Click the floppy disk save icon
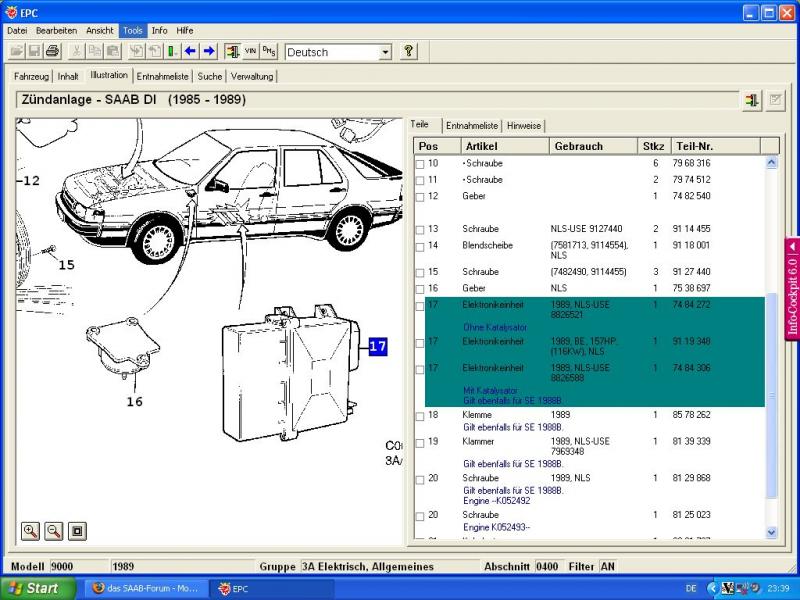Viewport: 800px width, 600px height. pyautogui.click(x=34, y=51)
